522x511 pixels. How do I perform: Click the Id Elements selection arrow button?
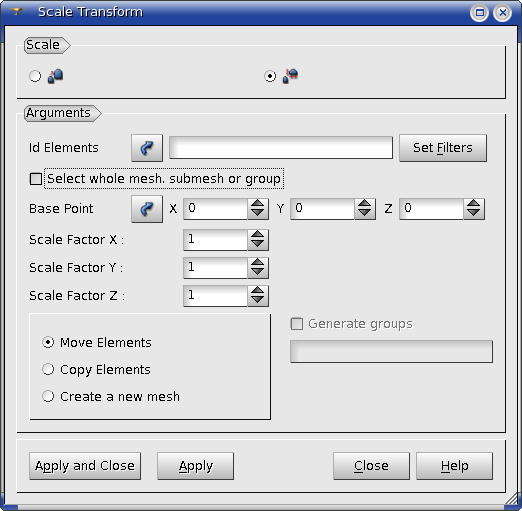[147, 148]
